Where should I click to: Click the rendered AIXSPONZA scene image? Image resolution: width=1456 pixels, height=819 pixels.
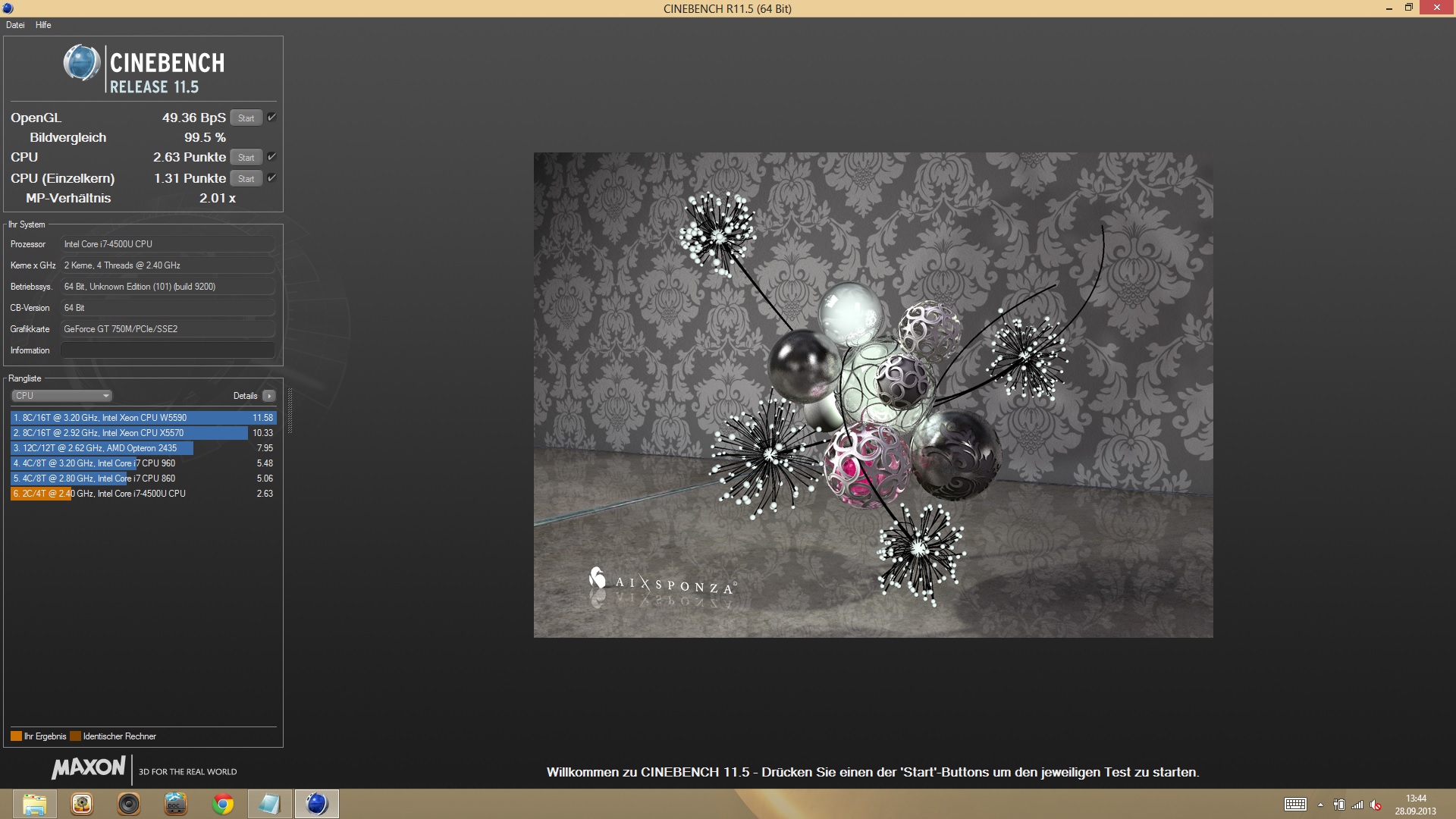pos(873,394)
